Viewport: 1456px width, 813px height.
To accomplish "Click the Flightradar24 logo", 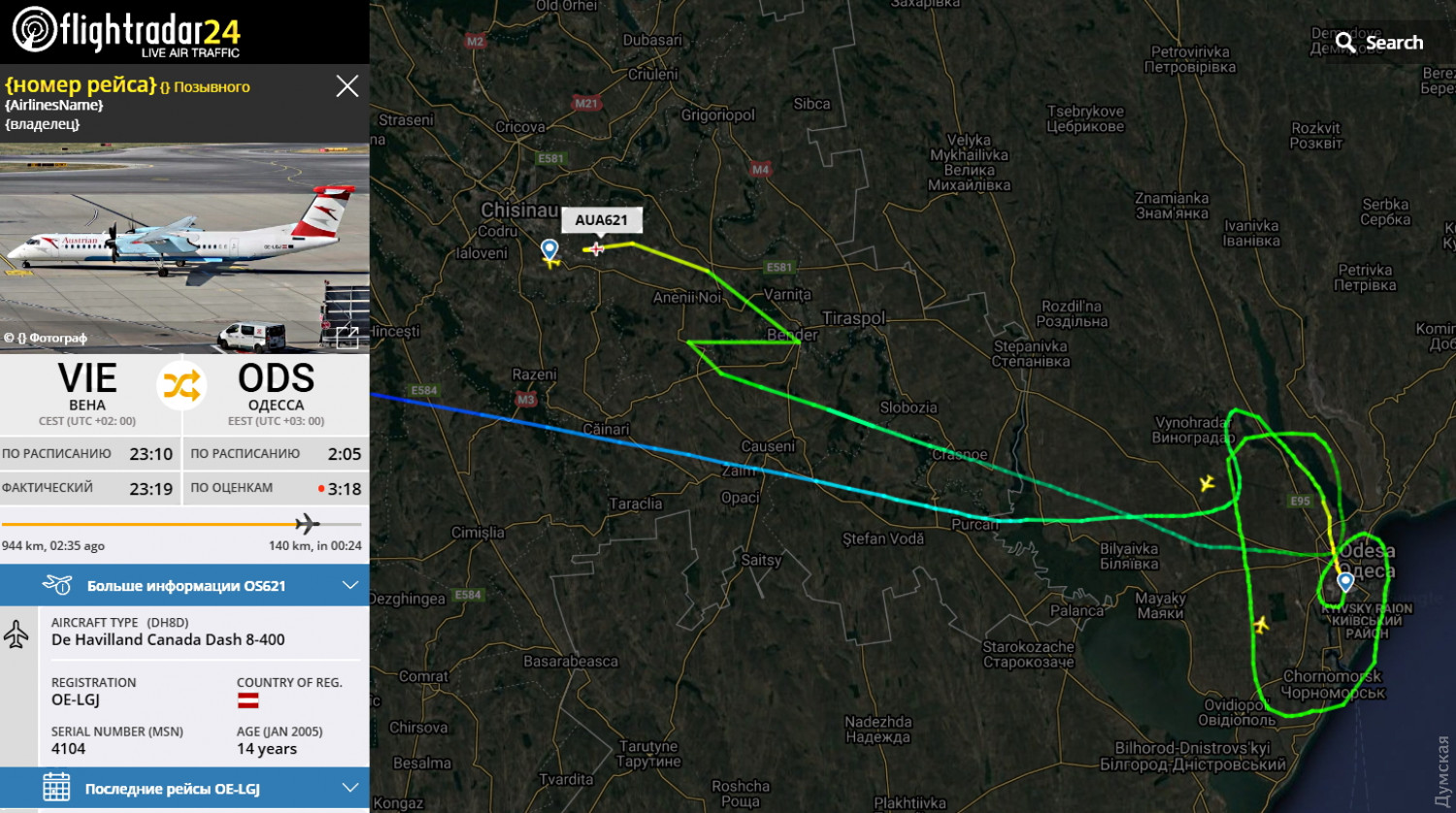I will 126,31.
